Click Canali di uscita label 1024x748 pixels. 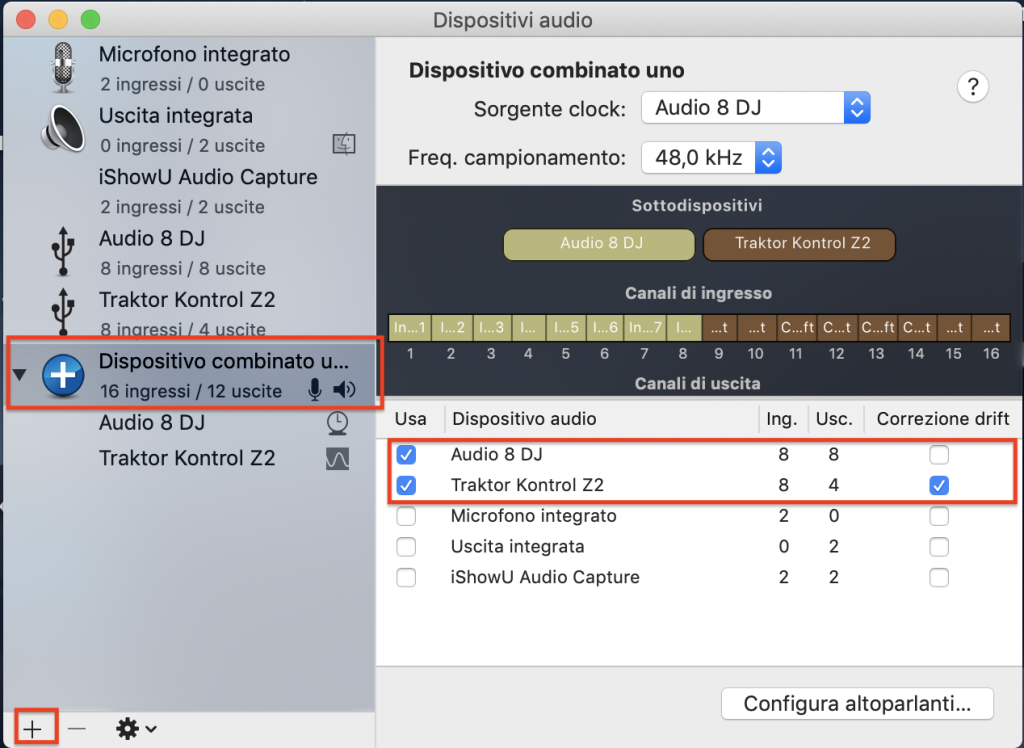[x=697, y=383]
